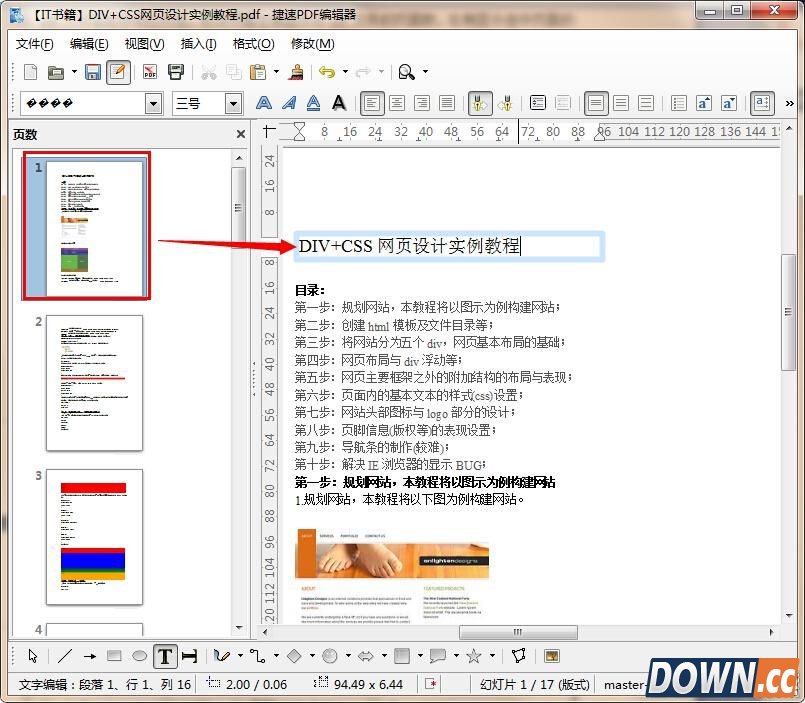Open the 格式(O) menu

tap(253, 44)
